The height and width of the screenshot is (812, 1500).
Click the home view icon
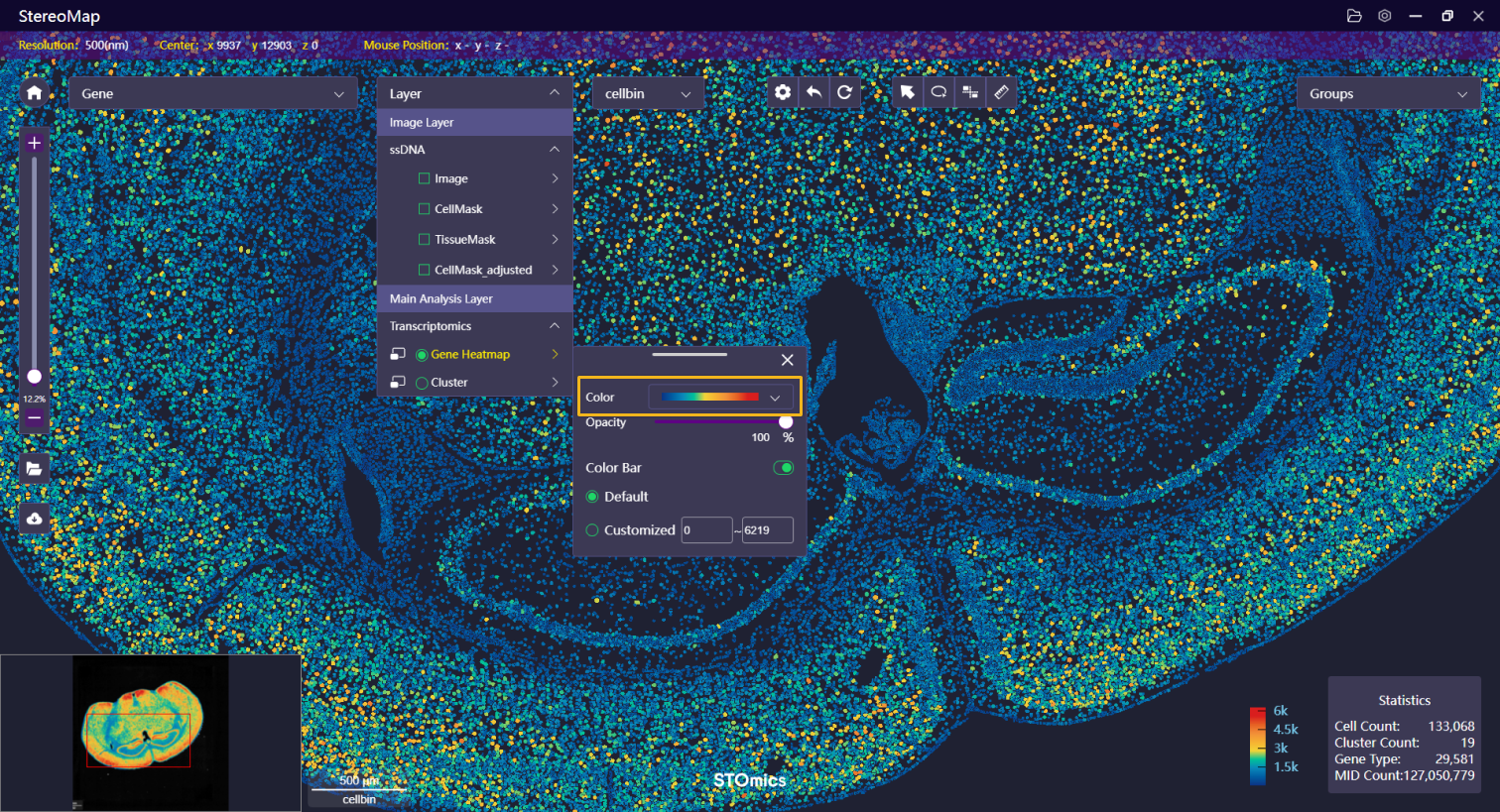pyautogui.click(x=34, y=92)
